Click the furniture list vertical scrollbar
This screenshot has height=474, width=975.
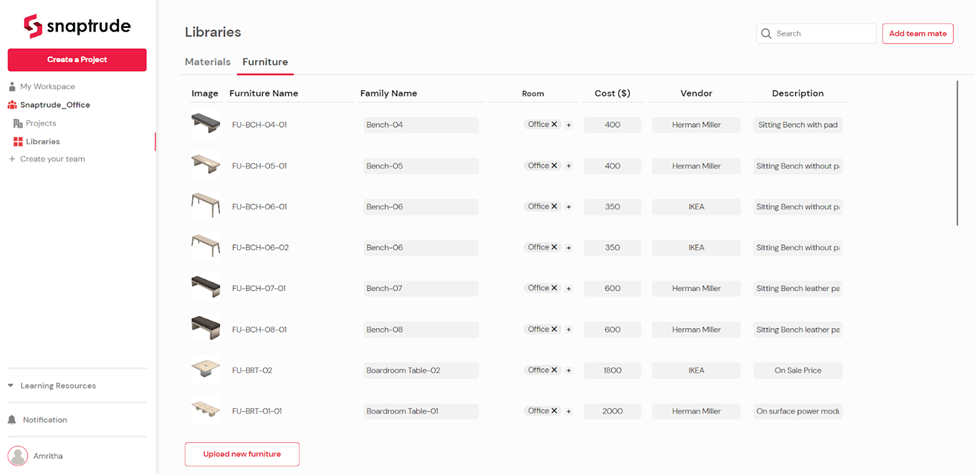(x=957, y=152)
